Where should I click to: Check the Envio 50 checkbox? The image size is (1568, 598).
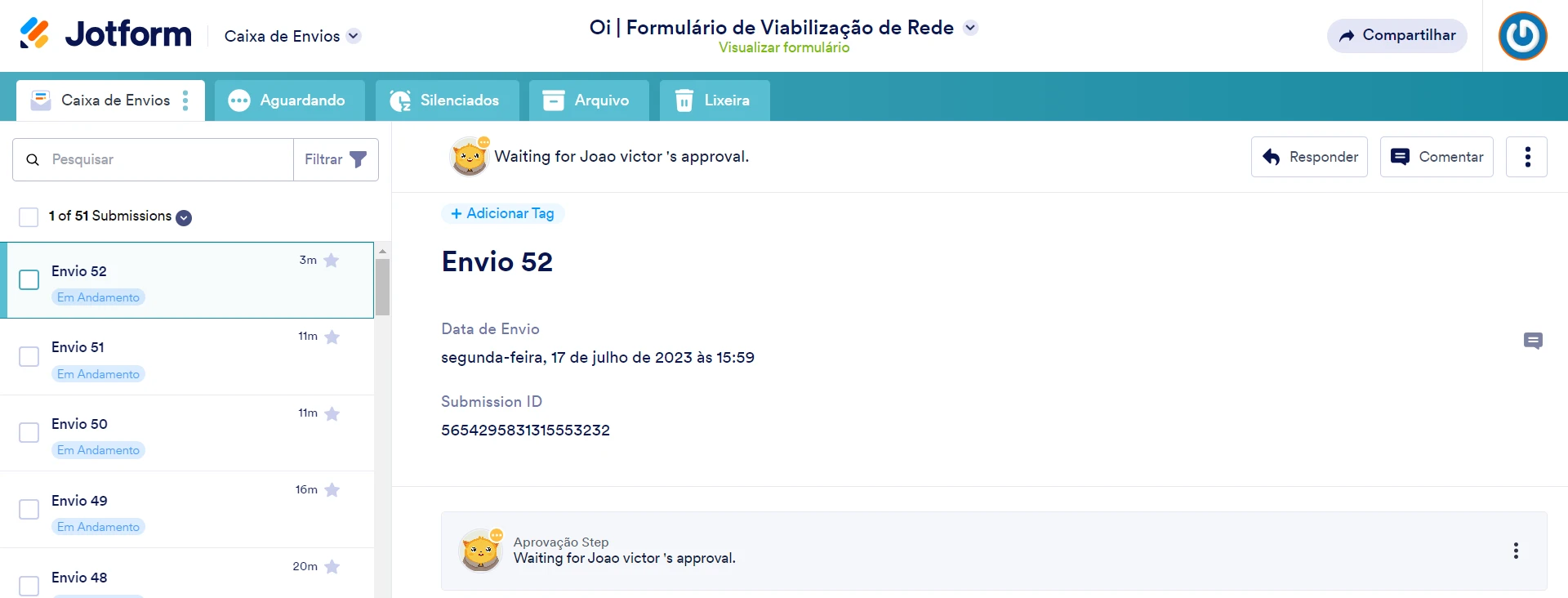point(29,433)
